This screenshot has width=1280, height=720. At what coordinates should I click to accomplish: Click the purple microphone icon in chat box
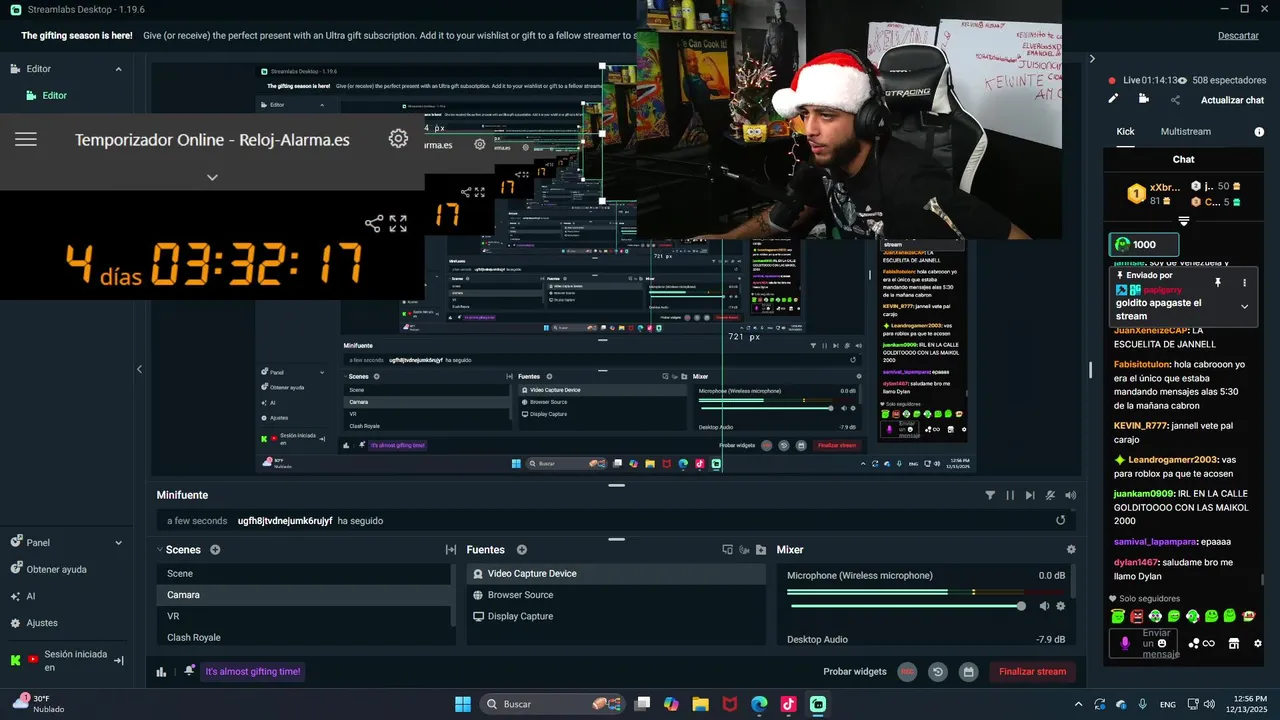[x=1125, y=643]
